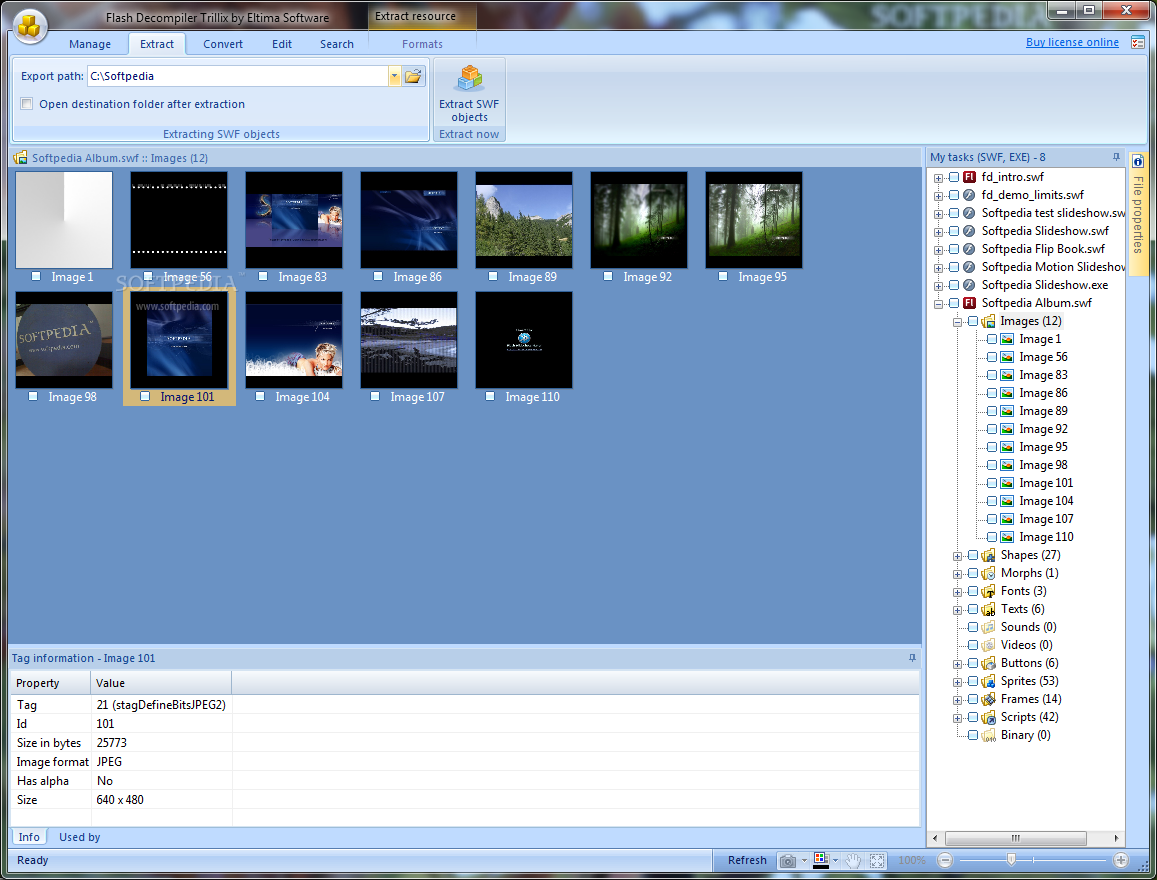
Task: Click the pin icon of Tag information panel
Action: click(912, 658)
